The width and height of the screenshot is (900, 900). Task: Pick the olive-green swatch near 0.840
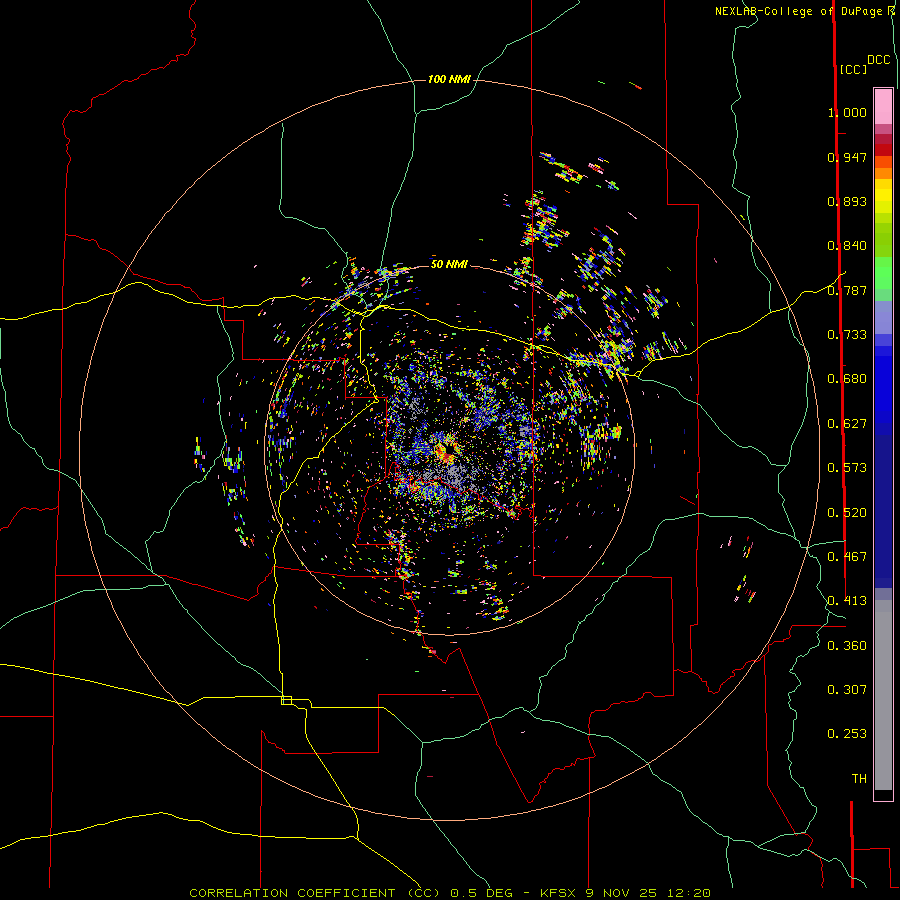883,240
